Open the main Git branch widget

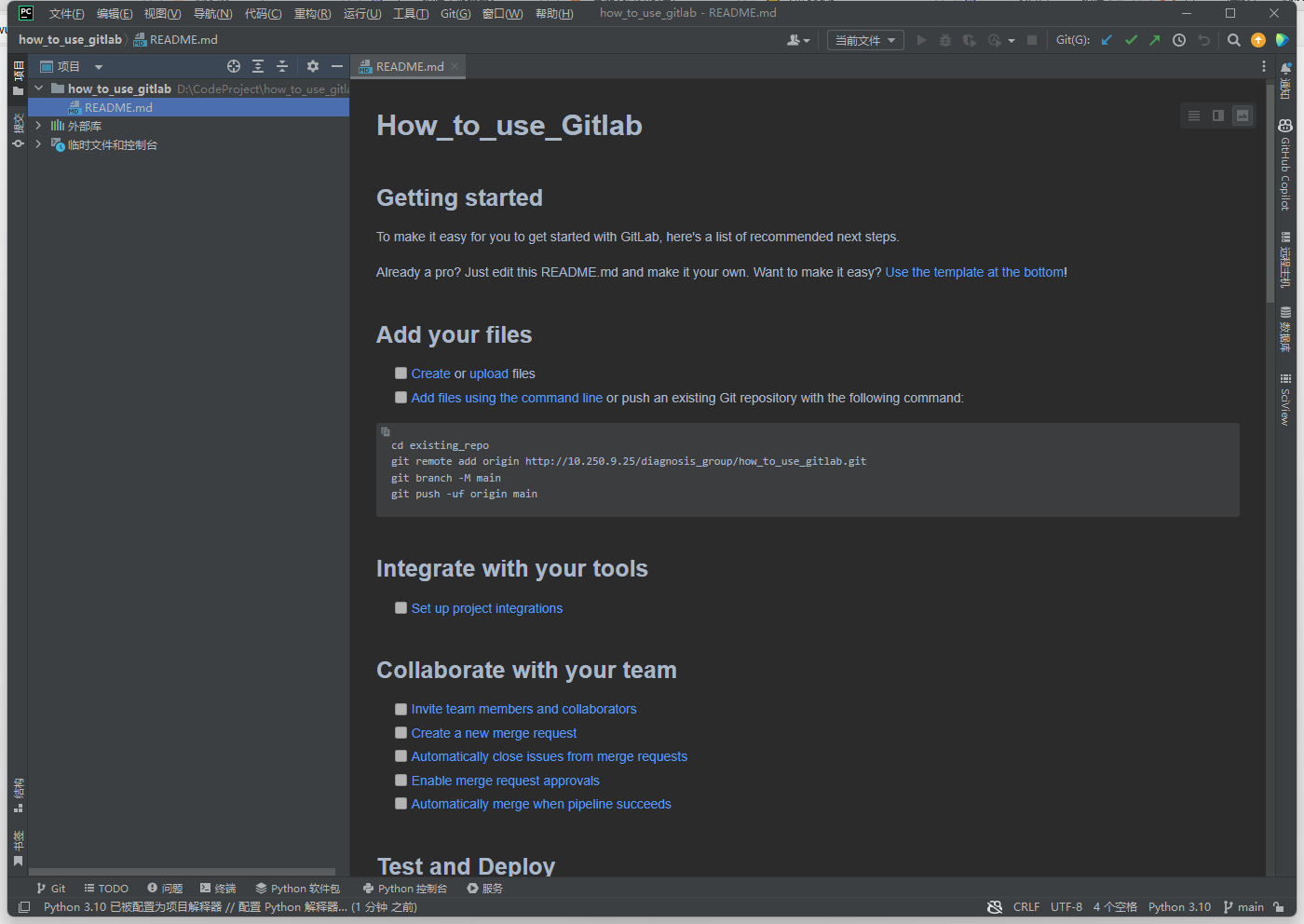[1243, 907]
